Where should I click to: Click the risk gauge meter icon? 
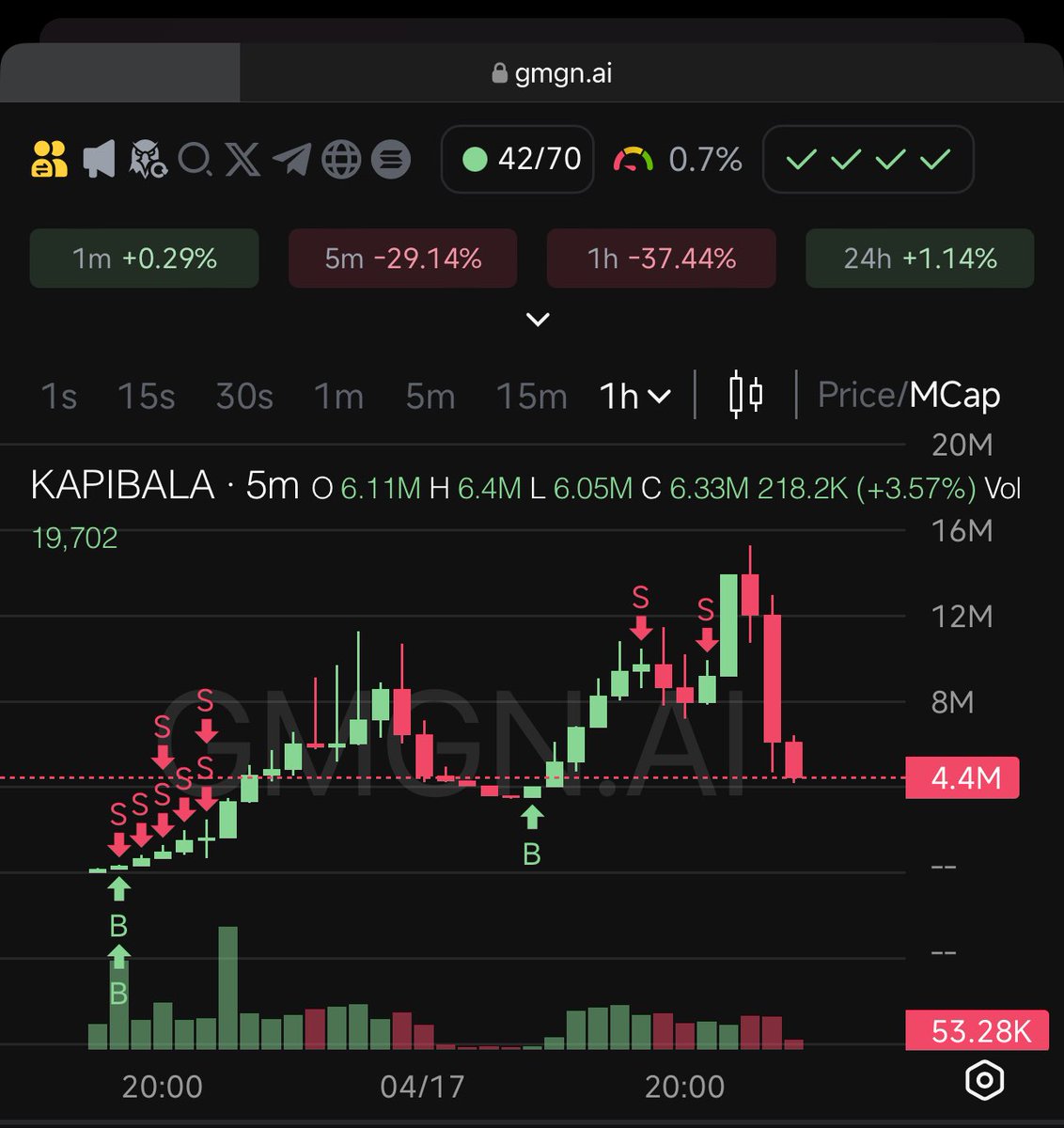pos(633,159)
